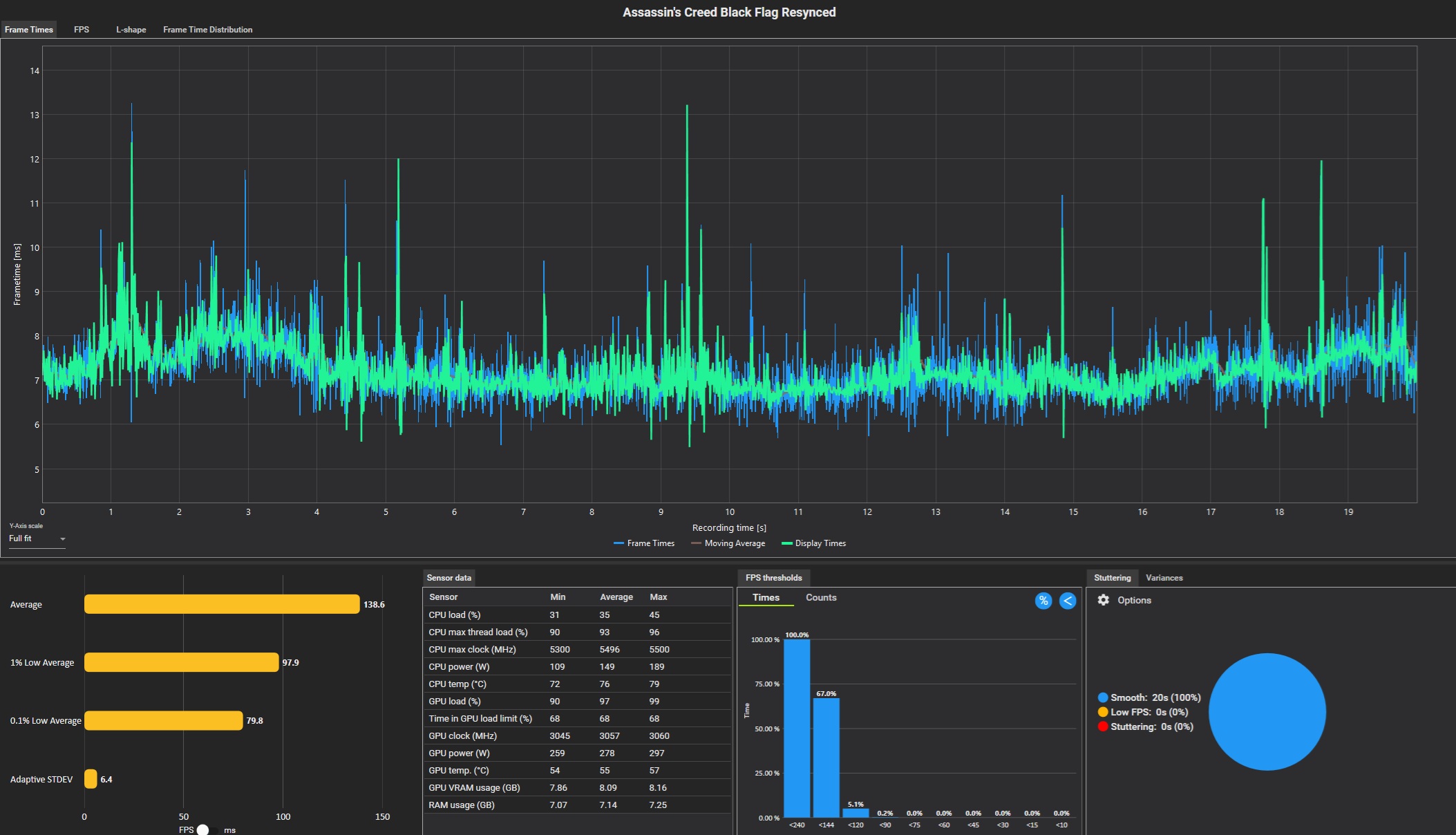Click the 1% Low Average bar
Image resolution: width=1456 pixels, height=835 pixels.
point(182,662)
